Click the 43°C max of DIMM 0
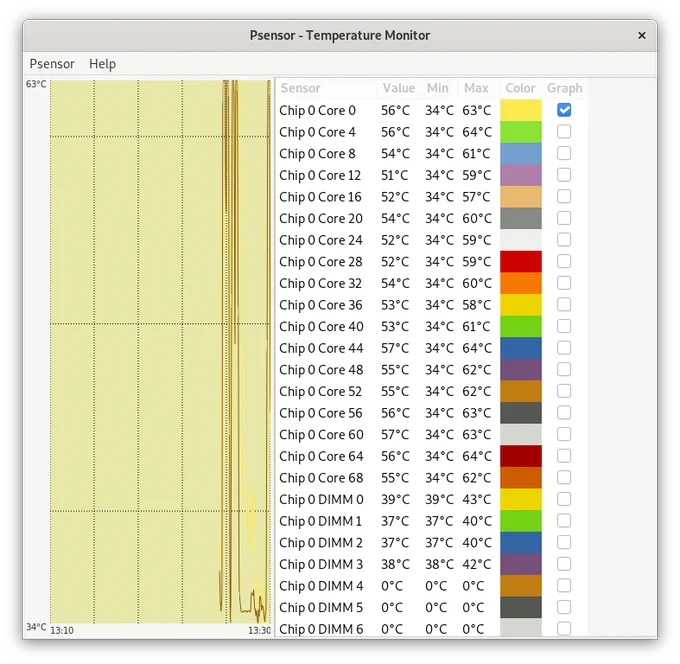This screenshot has height=664, width=680. pyautogui.click(x=477, y=500)
